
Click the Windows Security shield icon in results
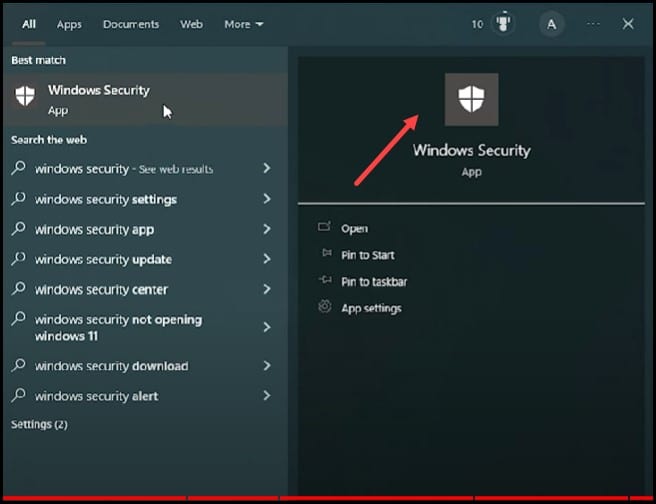25,96
